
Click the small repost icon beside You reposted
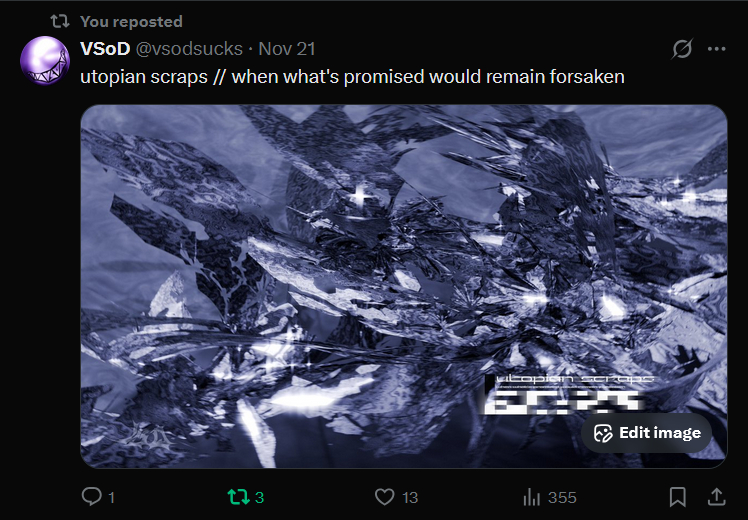click(60, 21)
